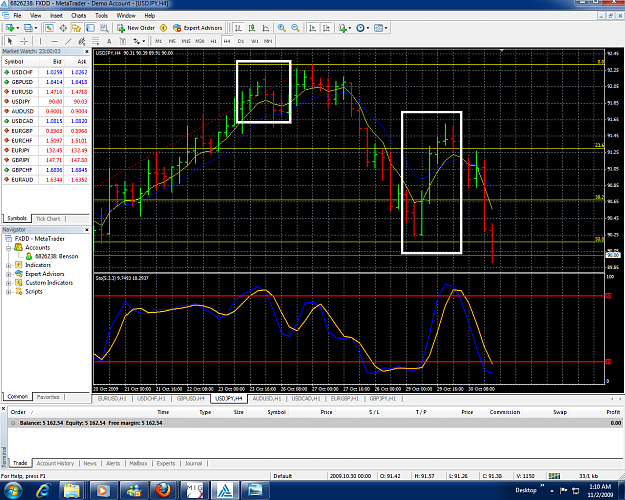Open the Profiles dropdown arrow
The image size is (625, 500).
point(36,28)
